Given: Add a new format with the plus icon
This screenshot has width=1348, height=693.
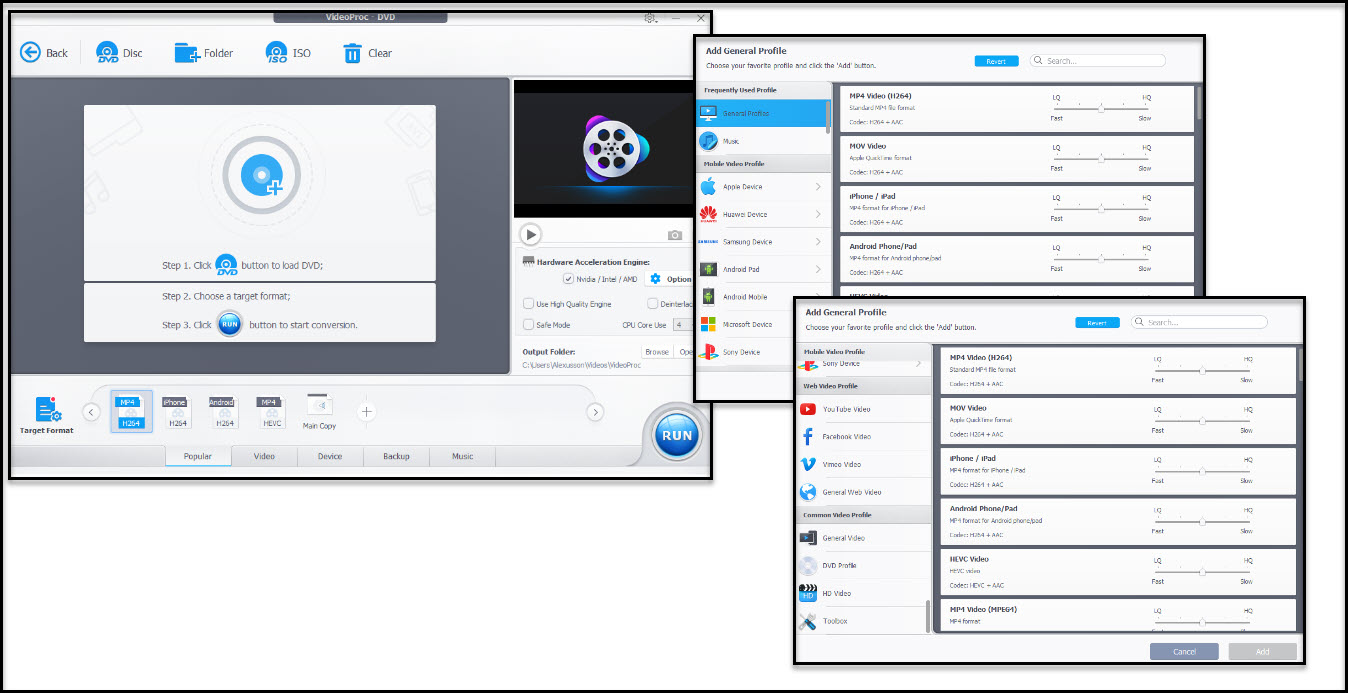Looking at the screenshot, I should click(x=367, y=411).
